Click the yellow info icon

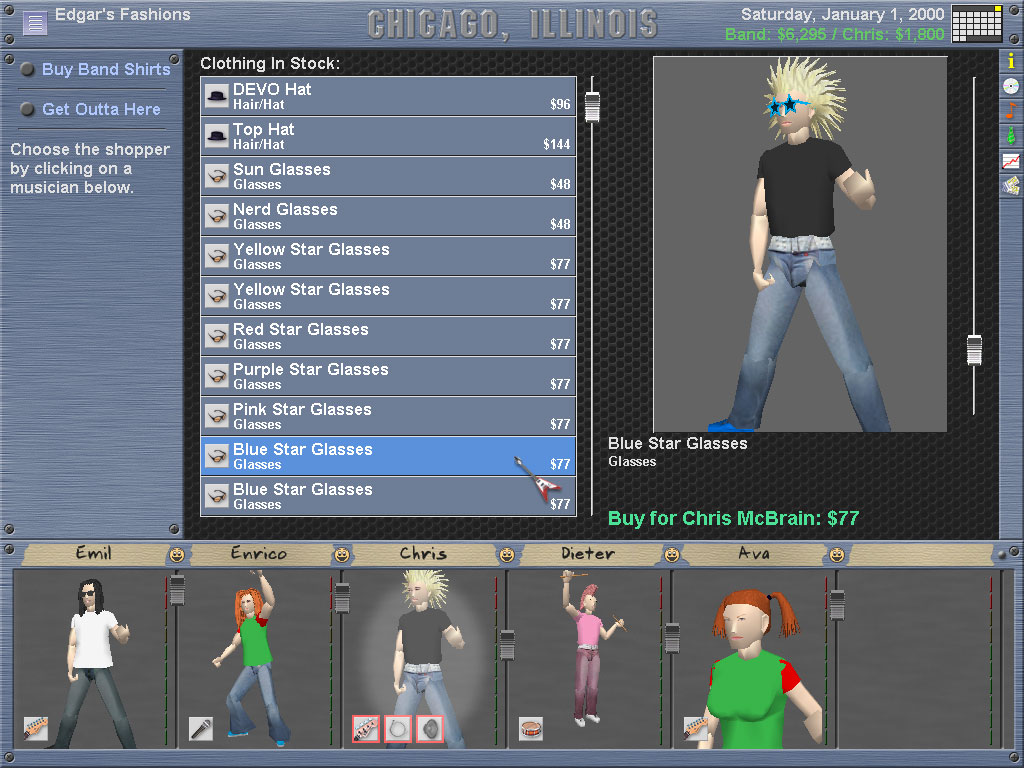pyautogui.click(x=1011, y=61)
